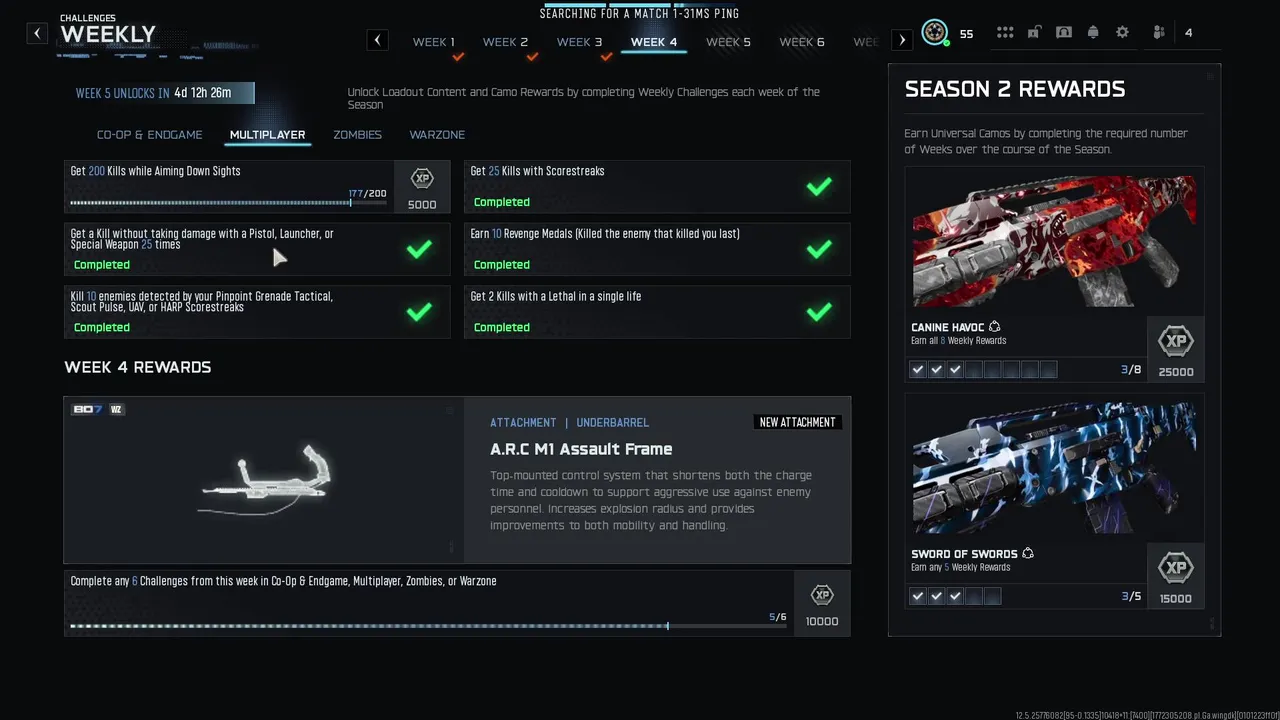Open the A.R.C M1 Assault Frame thumbnail

[x=264, y=481]
